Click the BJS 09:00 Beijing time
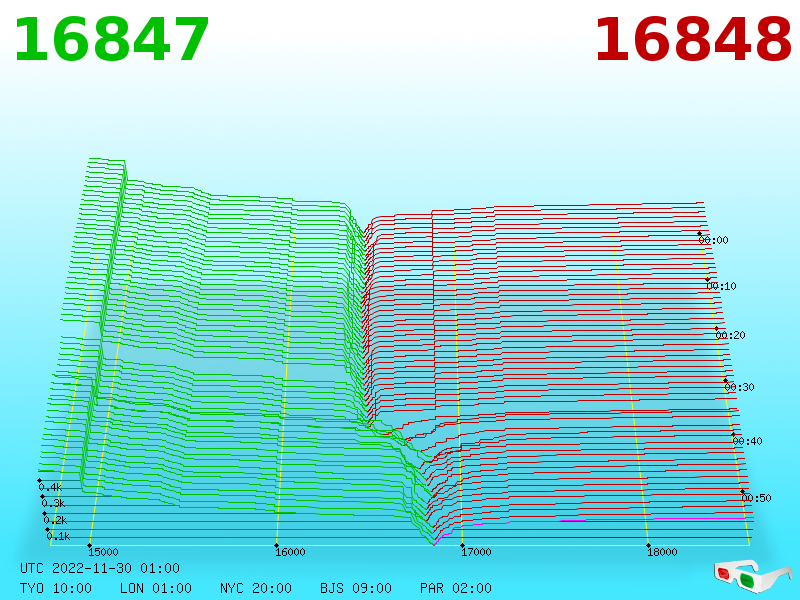The width and height of the screenshot is (800, 600). [x=356, y=588]
